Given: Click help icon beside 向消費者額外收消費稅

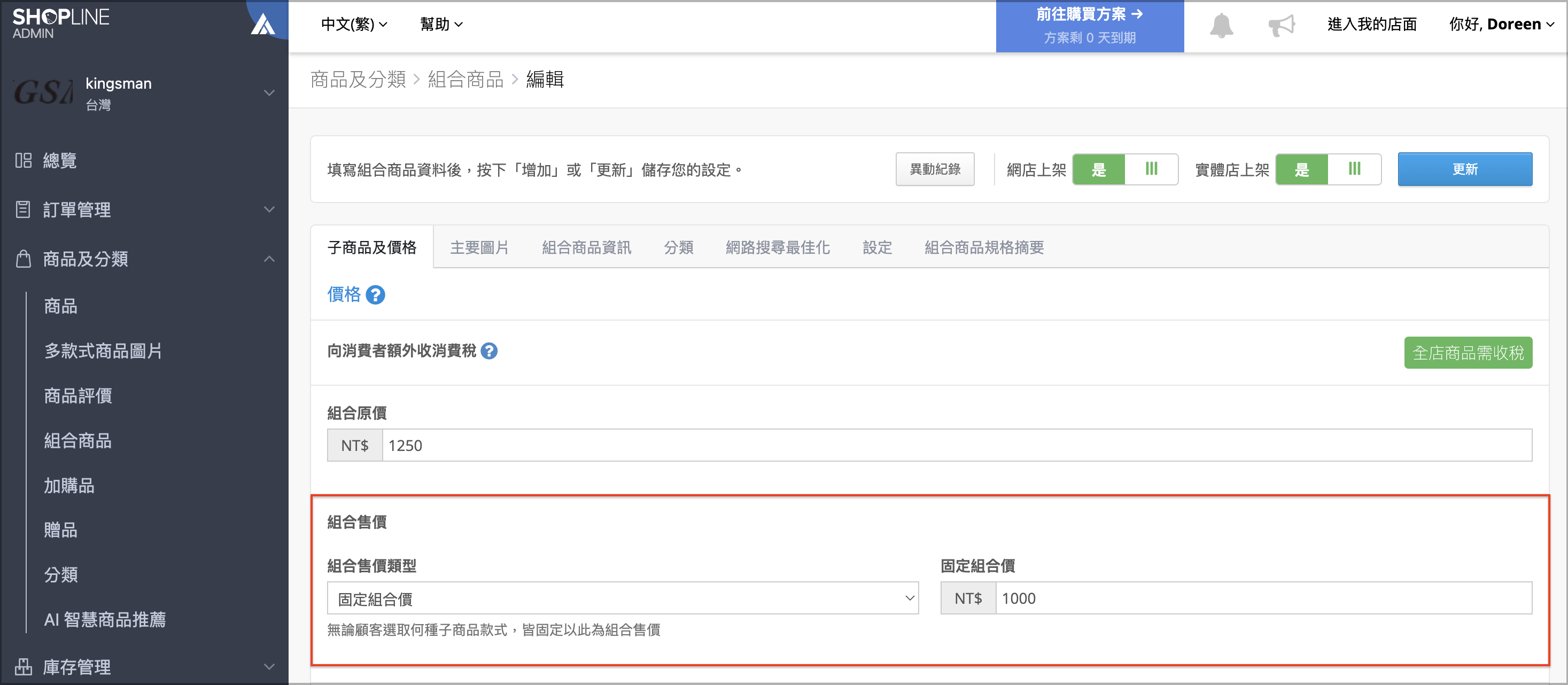Looking at the screenshot, I should pyautogui.click(x=489, y=351).
